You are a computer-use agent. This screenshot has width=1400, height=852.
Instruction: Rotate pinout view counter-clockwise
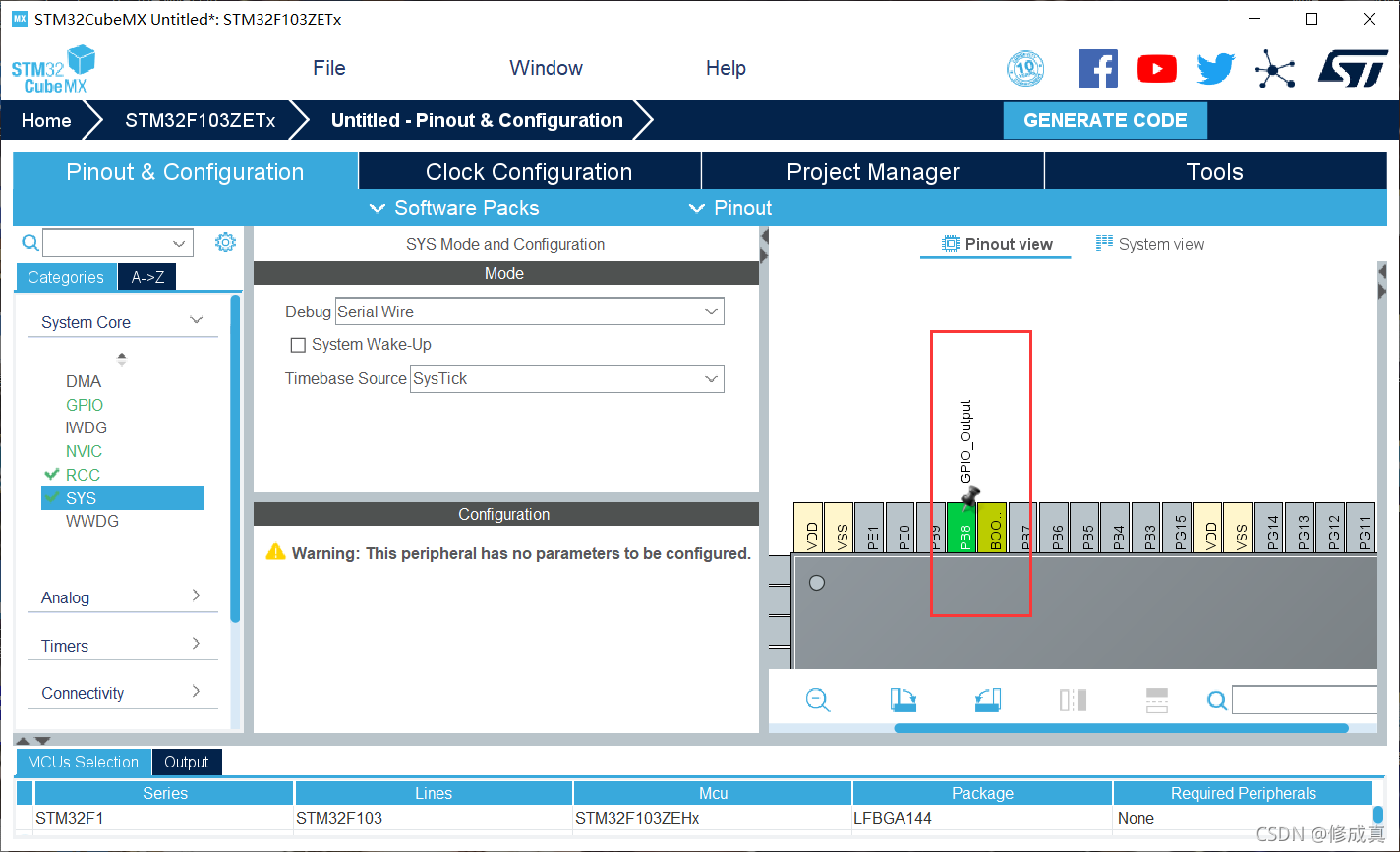click(988, 700)
